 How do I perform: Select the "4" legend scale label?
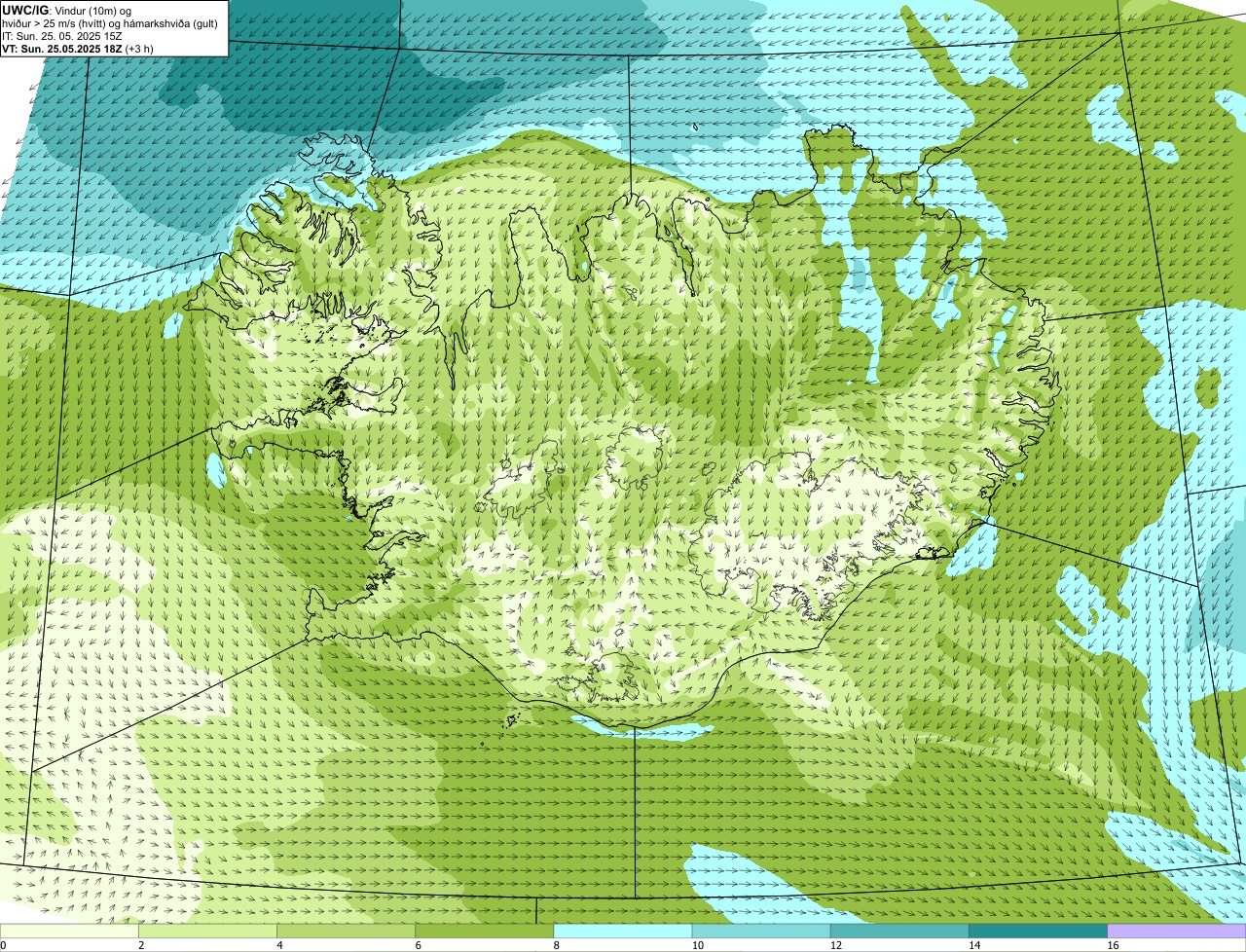pyautogui.click(x=279, y=945)
